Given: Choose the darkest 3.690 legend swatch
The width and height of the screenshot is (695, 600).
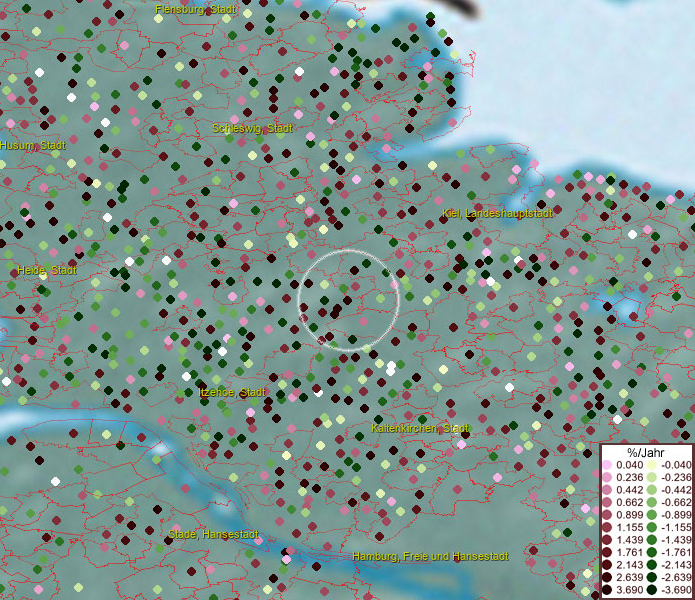Looking at the screenshot, I should [607, 590].
